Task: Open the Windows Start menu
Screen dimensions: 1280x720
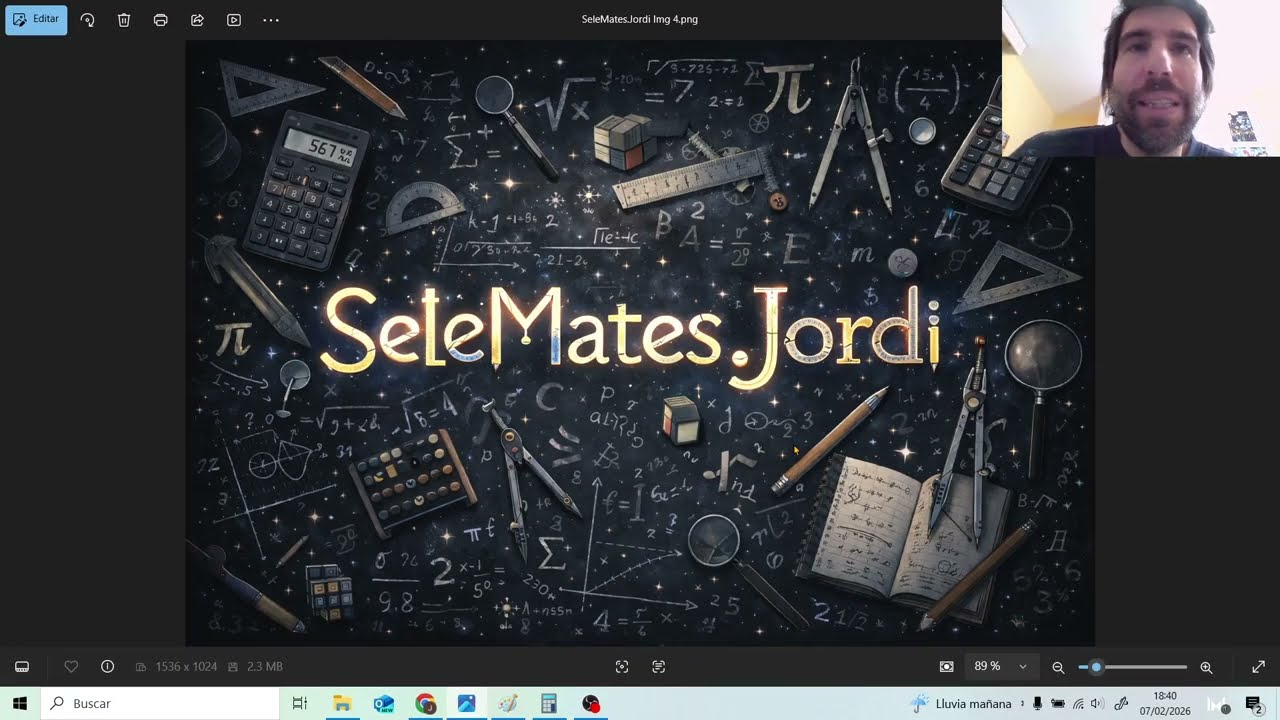Action: (x=20, y=704)
